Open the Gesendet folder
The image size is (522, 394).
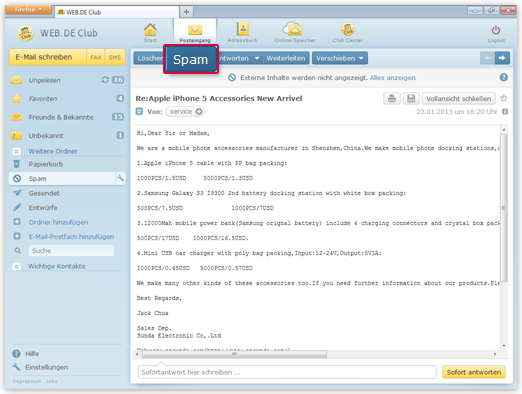click(44, 193)
